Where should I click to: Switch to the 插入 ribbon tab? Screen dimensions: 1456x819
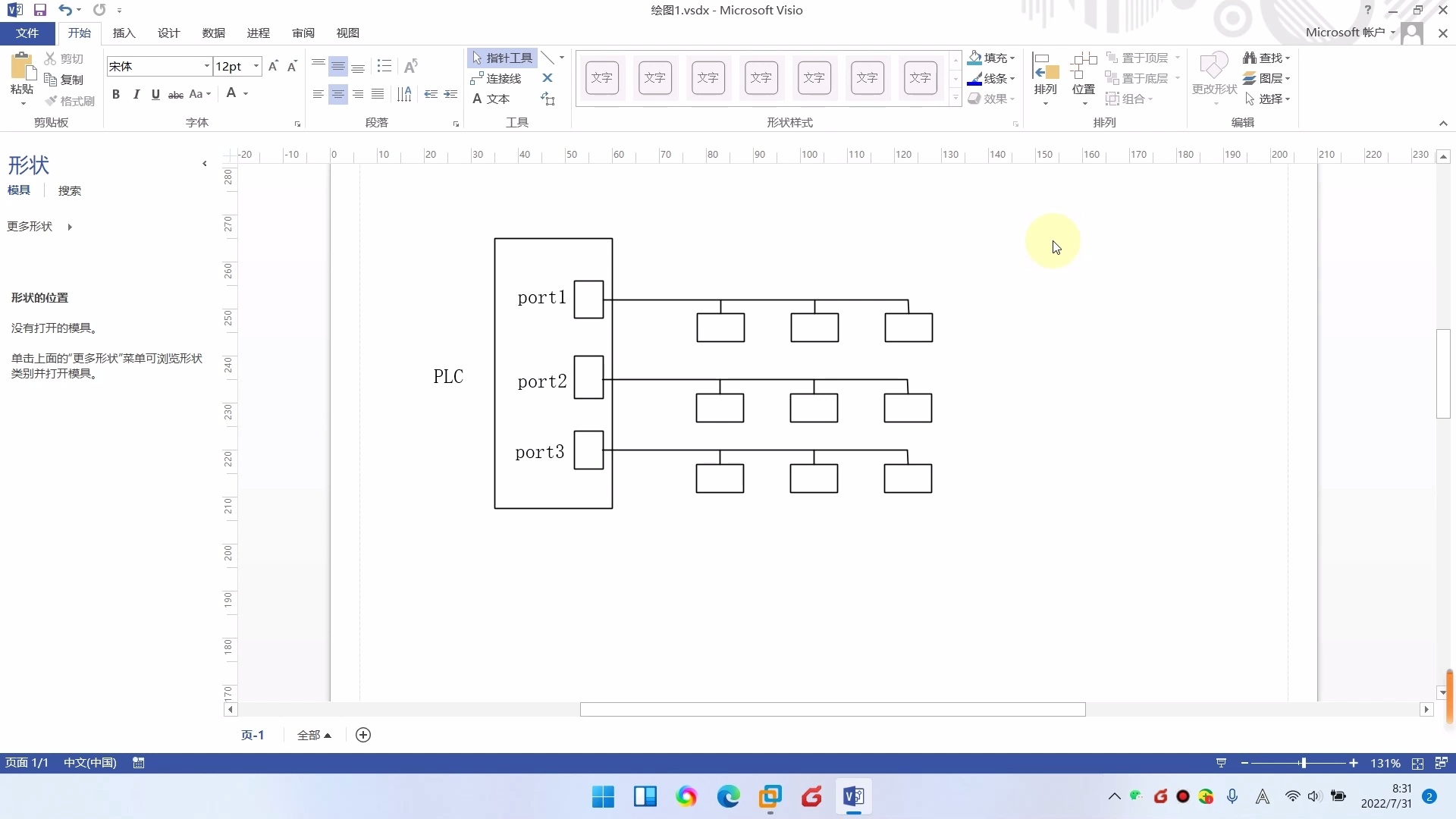pyautogui.click(x=124, y=33)
